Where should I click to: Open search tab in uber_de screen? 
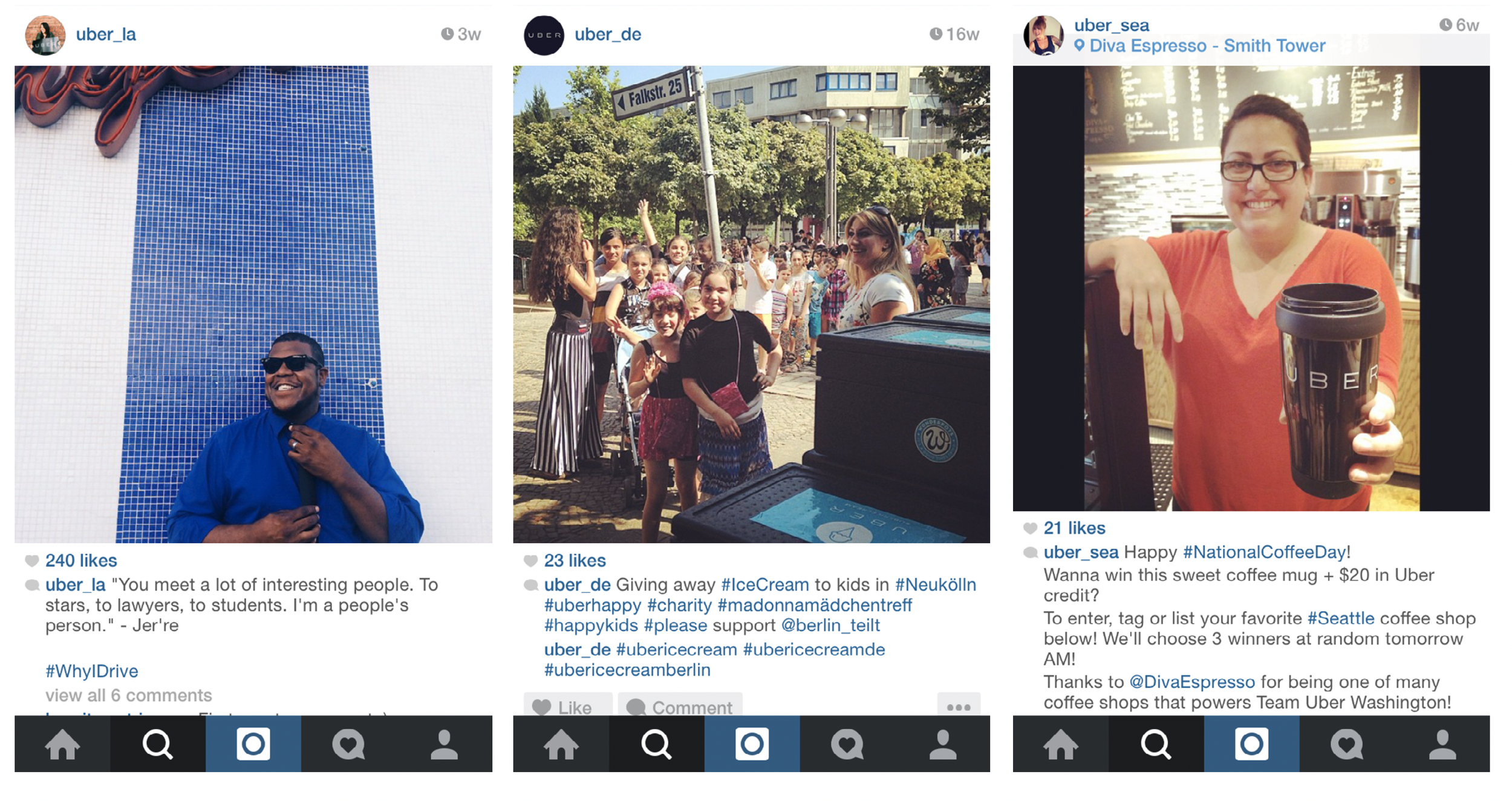coord(656,744)
